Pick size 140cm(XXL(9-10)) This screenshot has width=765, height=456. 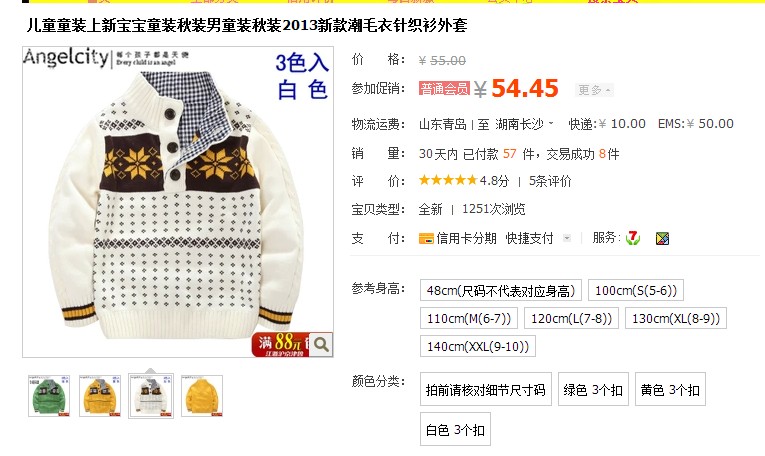coord(478,346)
